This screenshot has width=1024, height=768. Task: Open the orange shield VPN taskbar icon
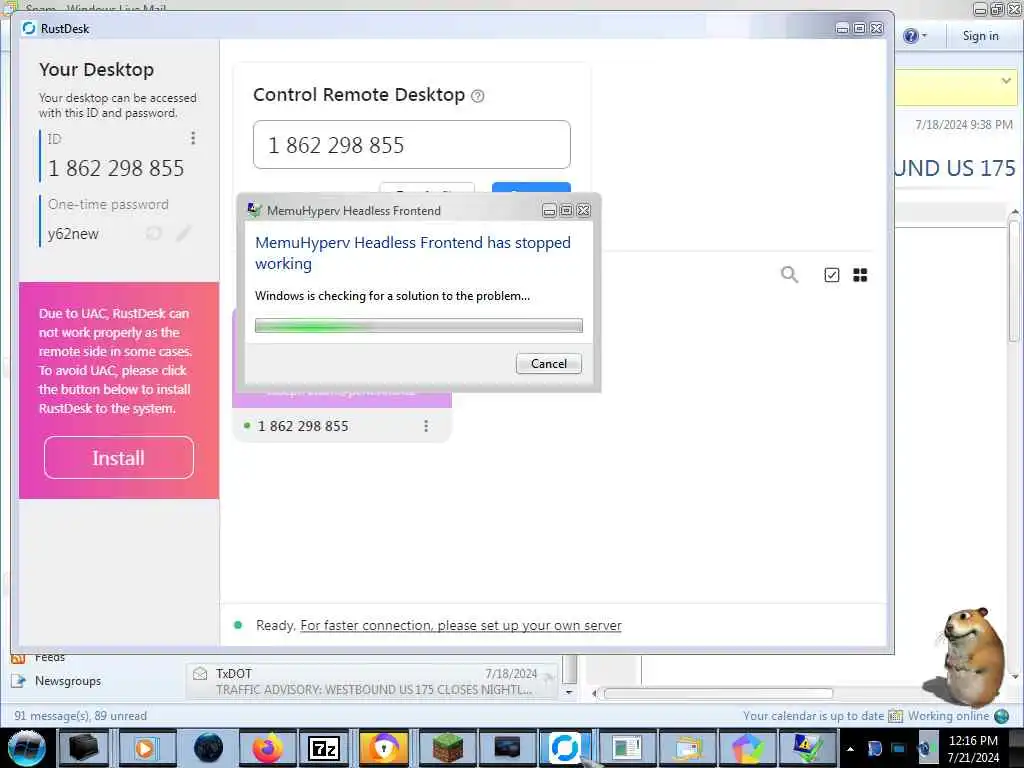point(384,748)
